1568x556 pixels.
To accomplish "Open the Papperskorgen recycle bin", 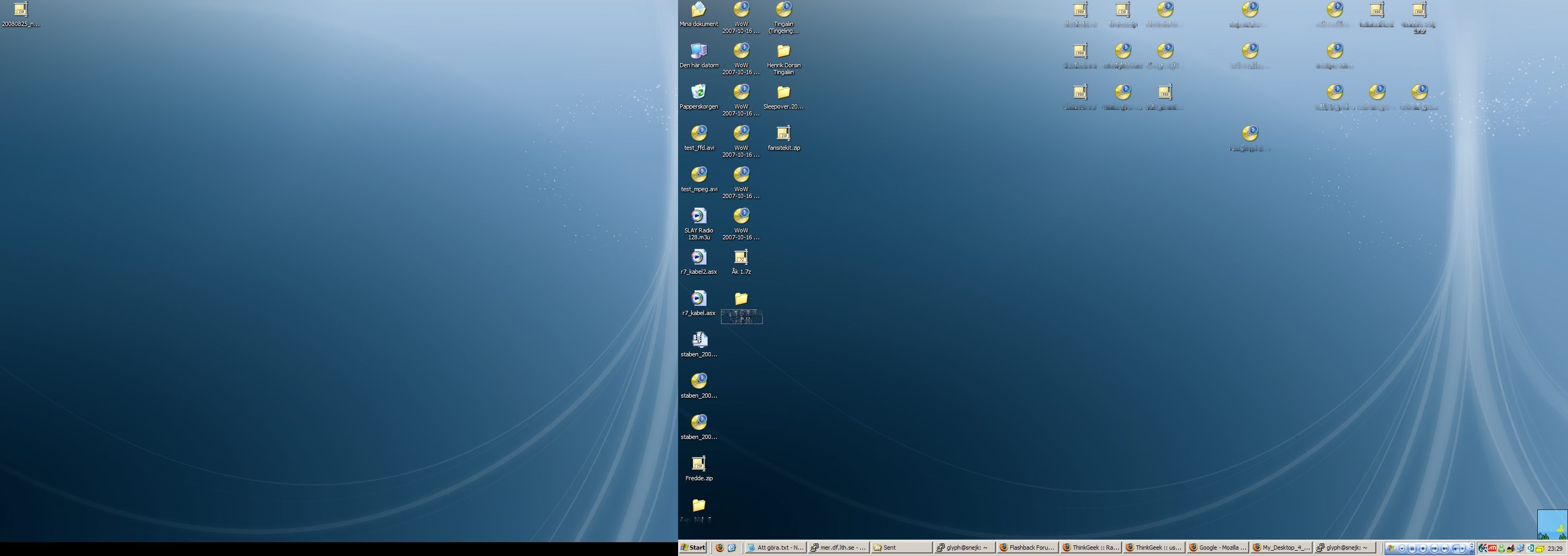I will pos(699,97).
